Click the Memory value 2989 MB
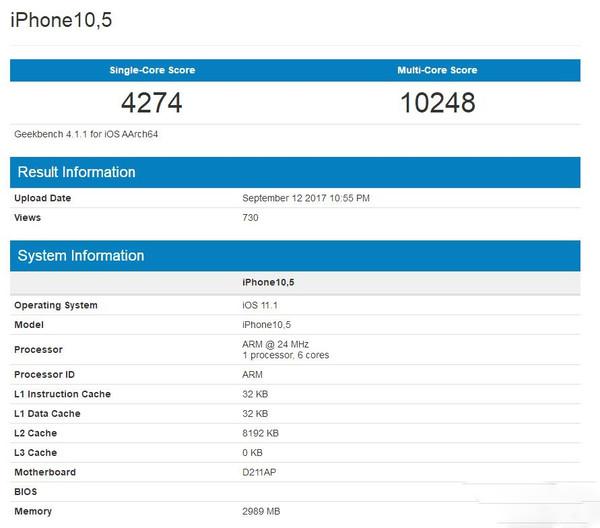This screenshot has height=528, width=600. click(261, 511)
